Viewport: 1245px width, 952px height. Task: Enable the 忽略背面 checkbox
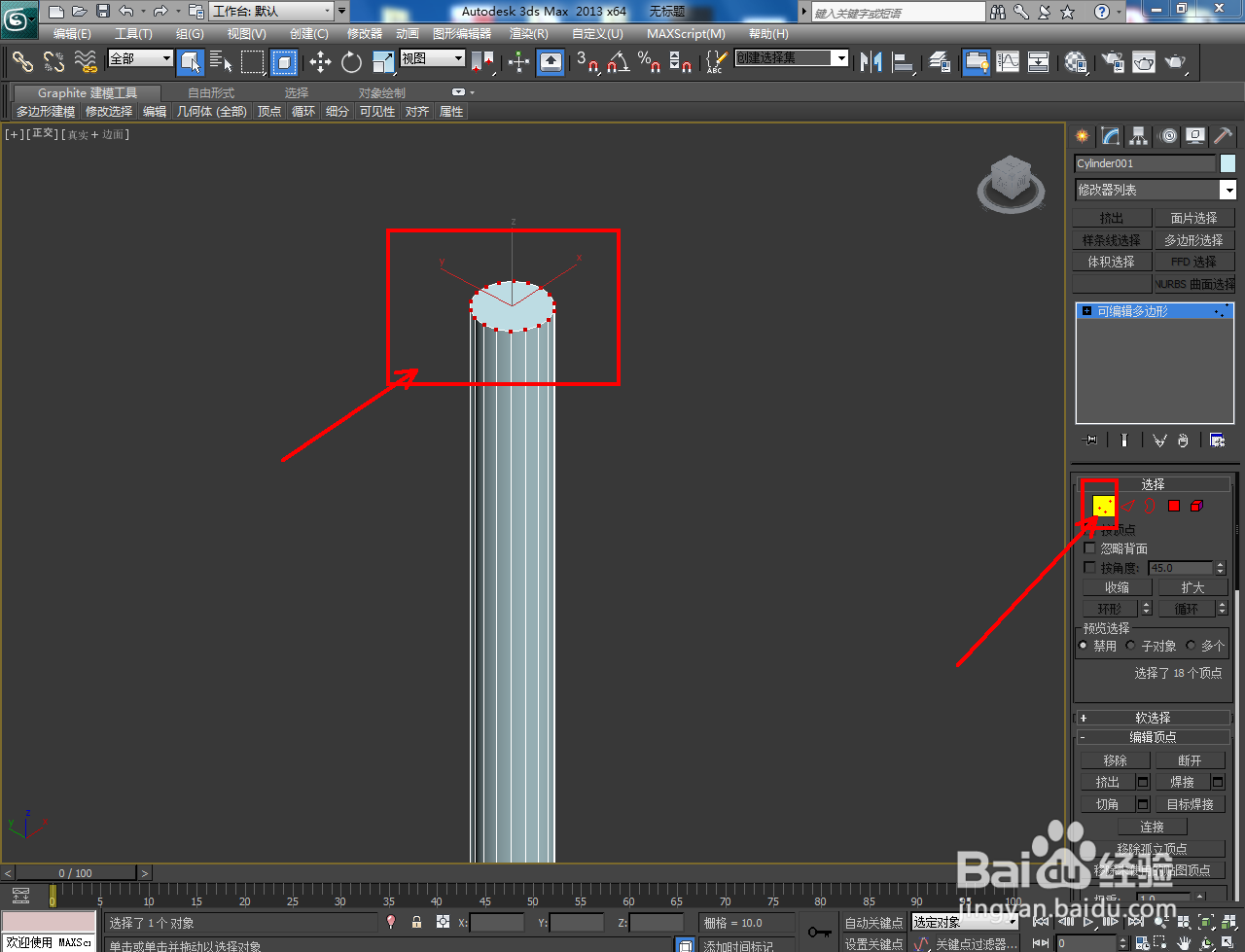click(1089, 547)
